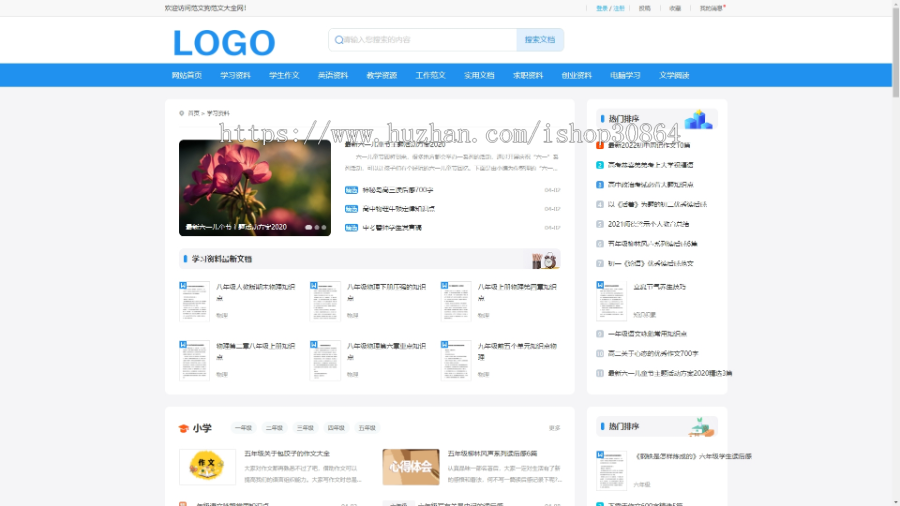Open 文学阅读 navigation item
Screen dimensions: 900x506
point(674,75)
